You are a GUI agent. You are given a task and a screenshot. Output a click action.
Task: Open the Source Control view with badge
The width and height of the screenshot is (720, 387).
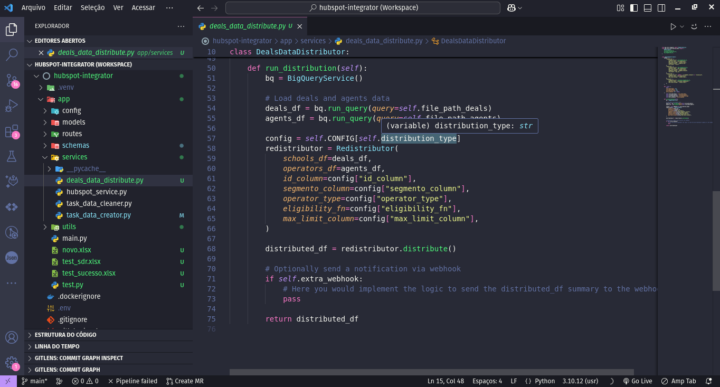(x=11, y=81)
